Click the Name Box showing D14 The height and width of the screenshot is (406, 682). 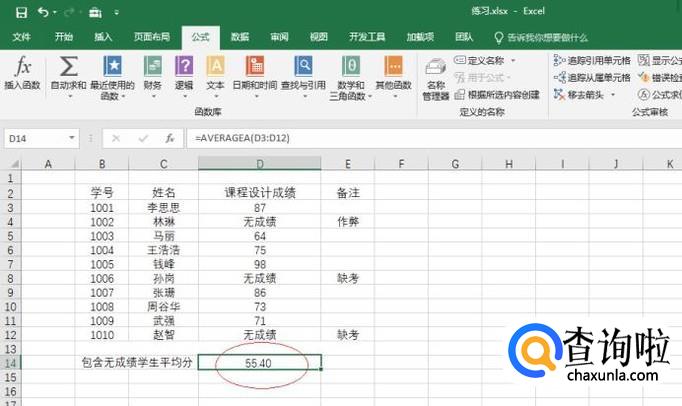37,138
